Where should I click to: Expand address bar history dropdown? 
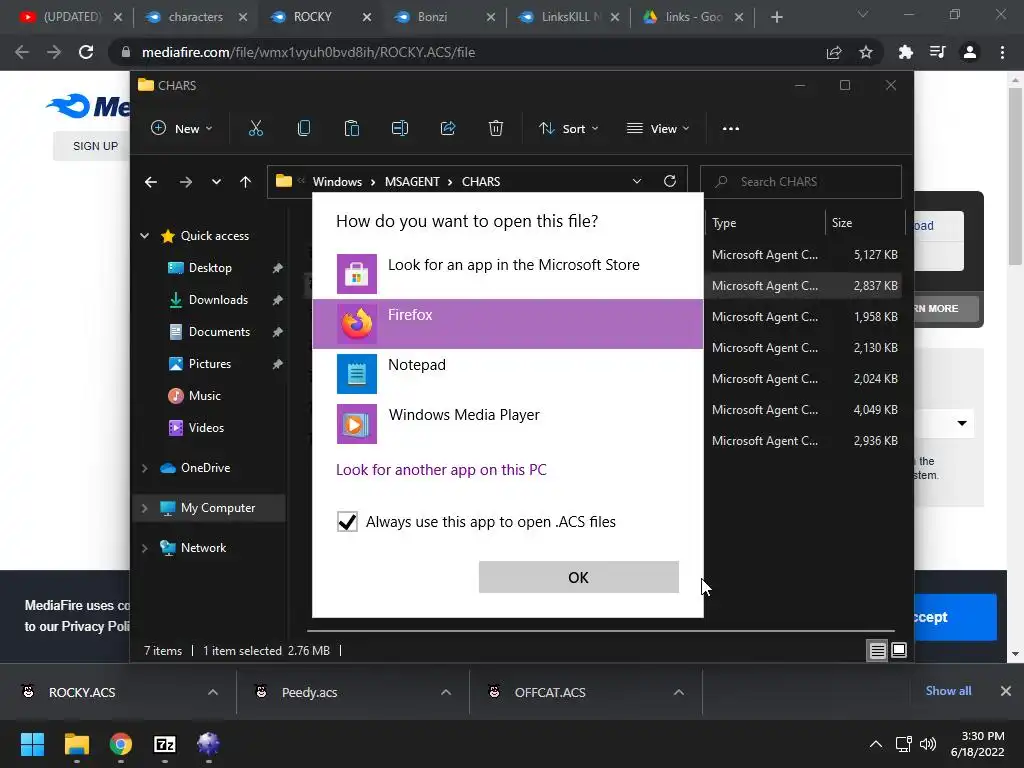637,182
